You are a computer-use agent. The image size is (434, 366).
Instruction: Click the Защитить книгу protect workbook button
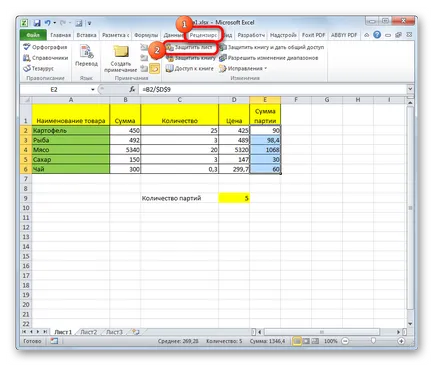pyautogui.click(x=191, y=58)
